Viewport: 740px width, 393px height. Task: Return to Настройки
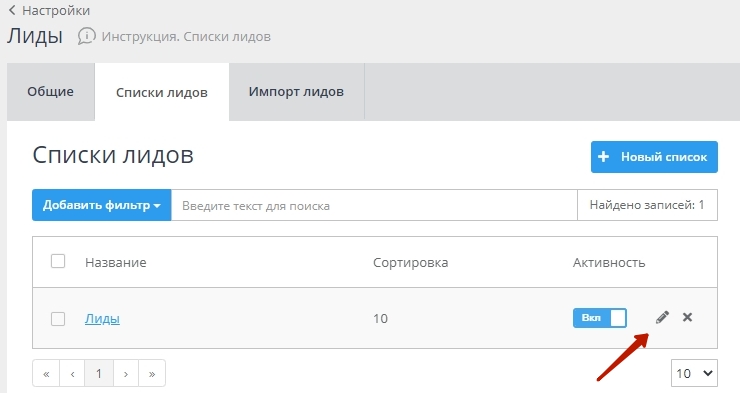(56, 10)
